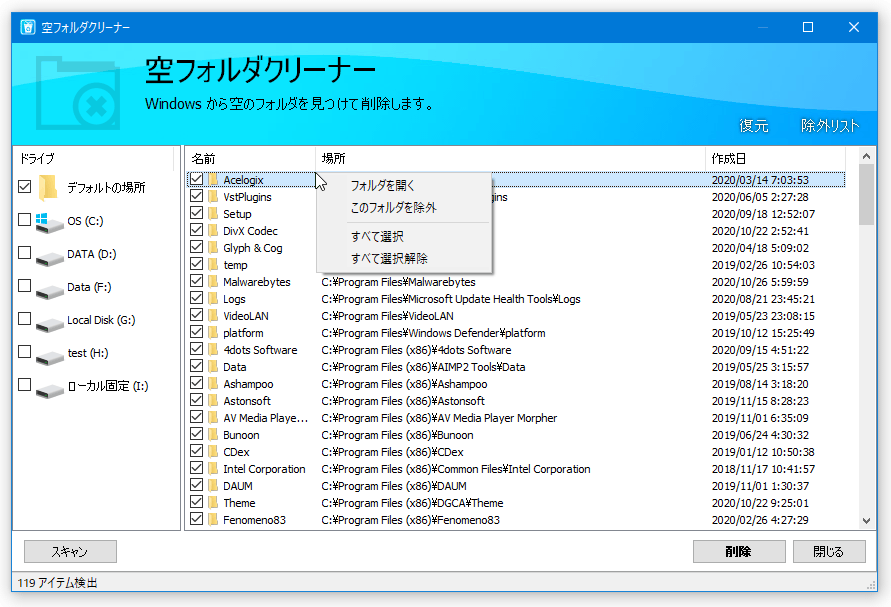Click the Fenomeno83 folder icon
Viewport: 891px width, 607px height.
pos(213,520)
